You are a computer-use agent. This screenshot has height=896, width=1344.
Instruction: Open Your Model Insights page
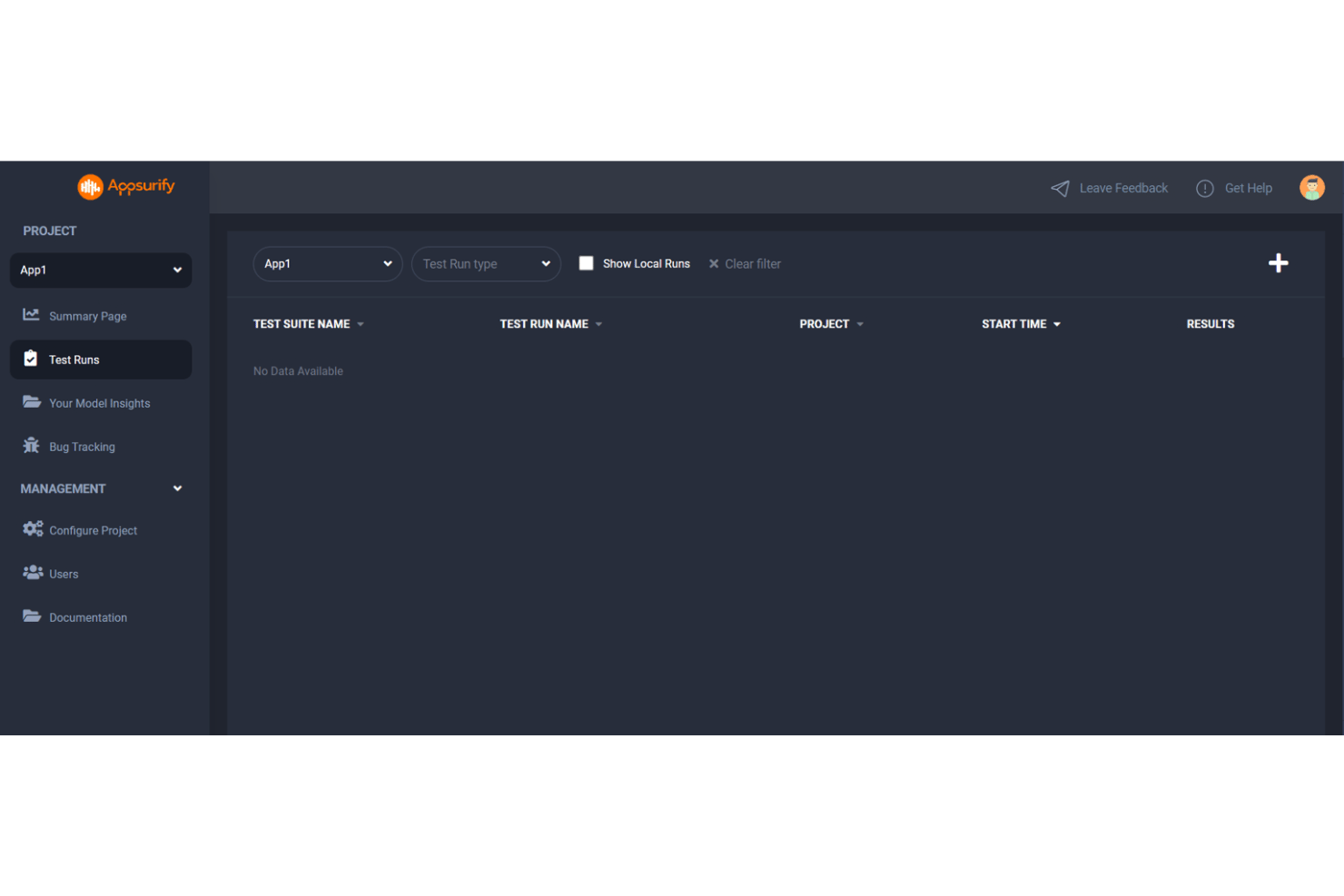99,403
